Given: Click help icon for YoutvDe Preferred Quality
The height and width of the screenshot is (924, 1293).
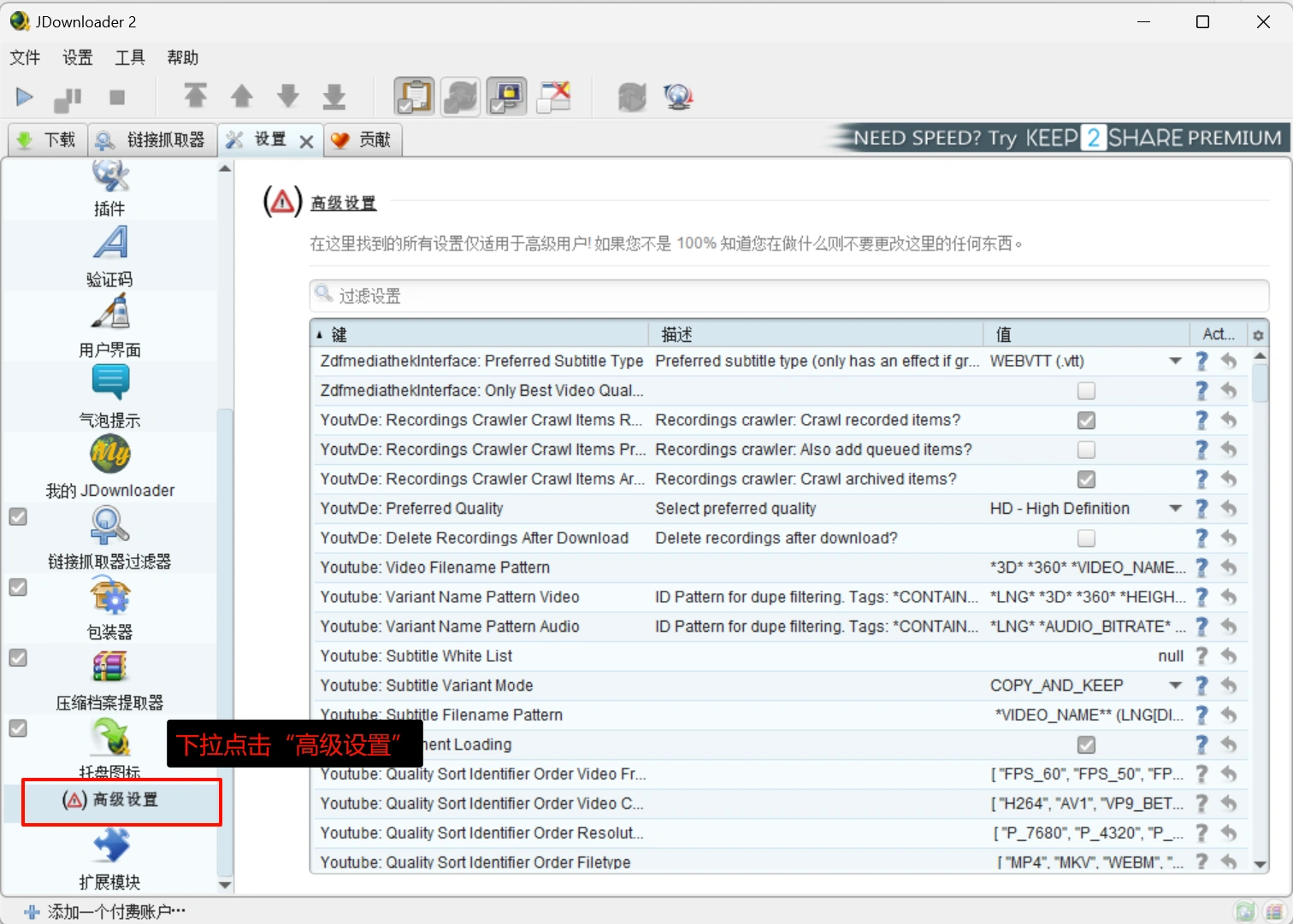Looking at the screenshot, I should [1201, 509].
